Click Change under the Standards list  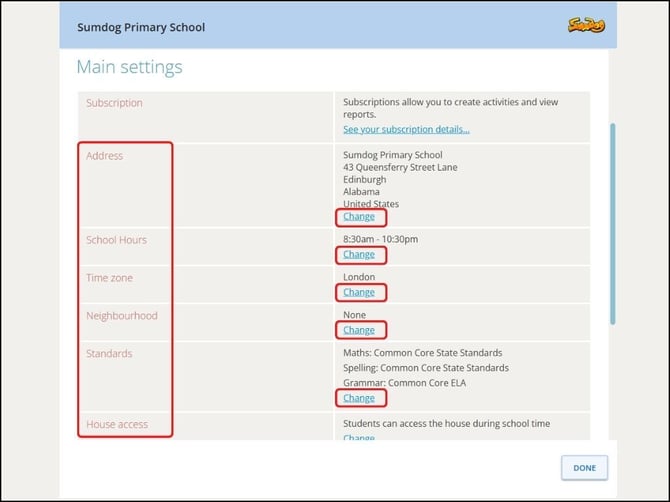[359, 398]
